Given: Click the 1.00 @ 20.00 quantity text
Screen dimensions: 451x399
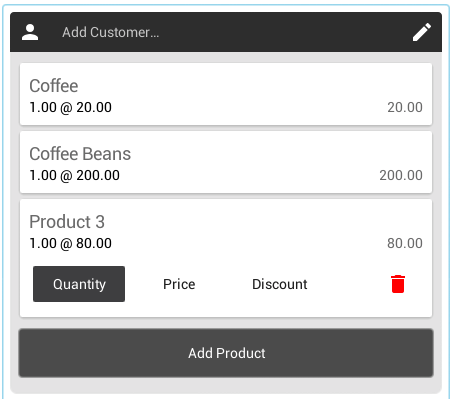Looking at the screenshot, I should click(70, 108).
